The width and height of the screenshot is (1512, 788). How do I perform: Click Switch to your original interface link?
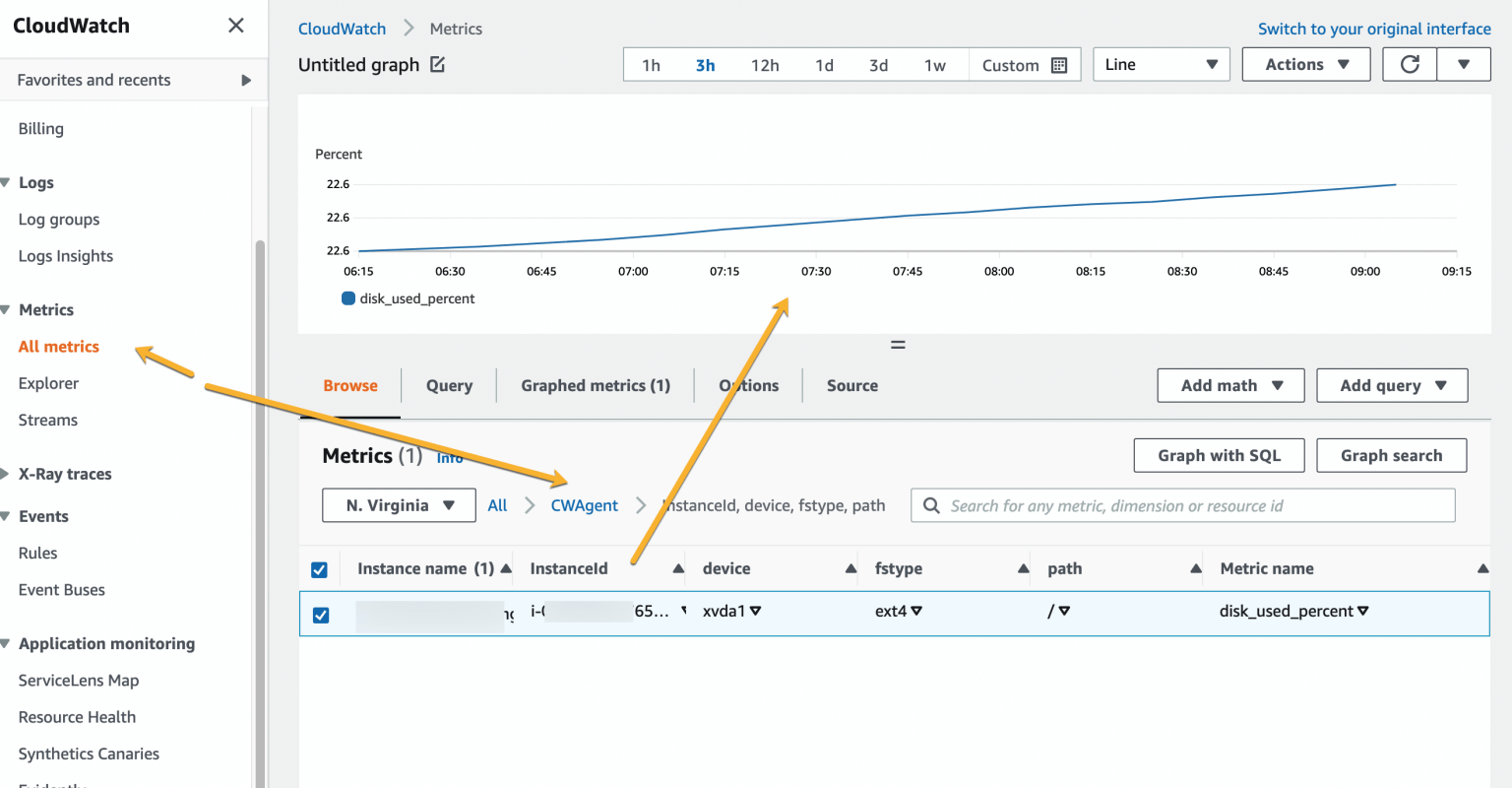(1373, 30)
